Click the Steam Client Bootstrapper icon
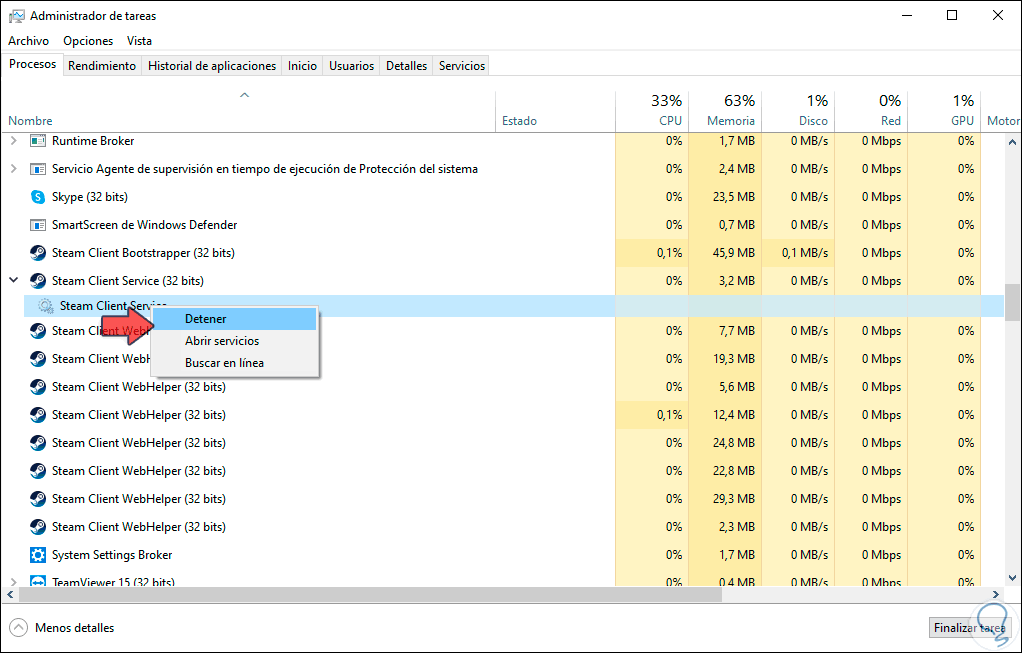The height and width of the screenshot is (653, 1022). click(x=38, y=253)
